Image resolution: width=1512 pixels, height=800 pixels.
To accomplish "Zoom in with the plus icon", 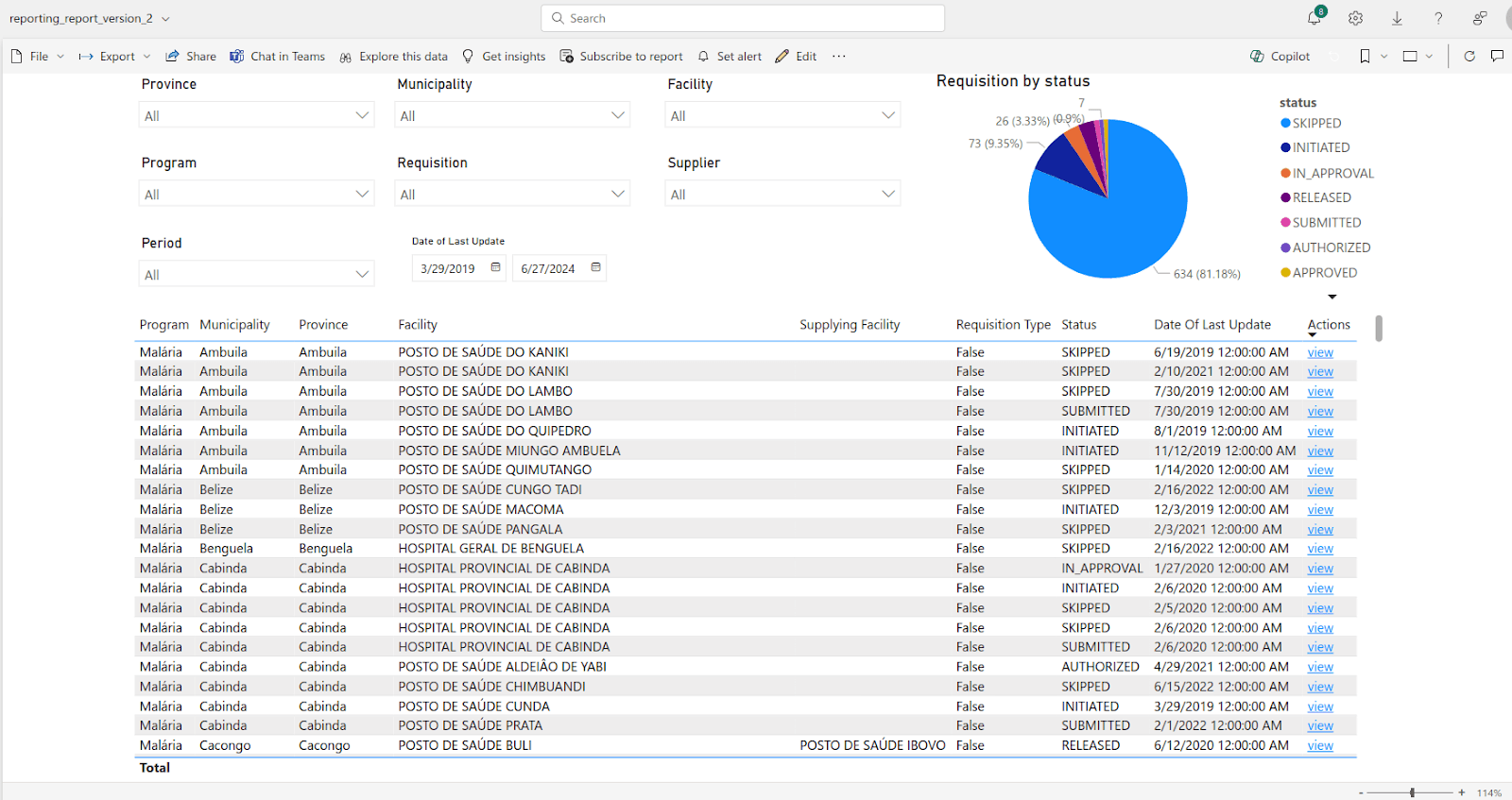I will pyautogui.click(x=1461, y=793).
